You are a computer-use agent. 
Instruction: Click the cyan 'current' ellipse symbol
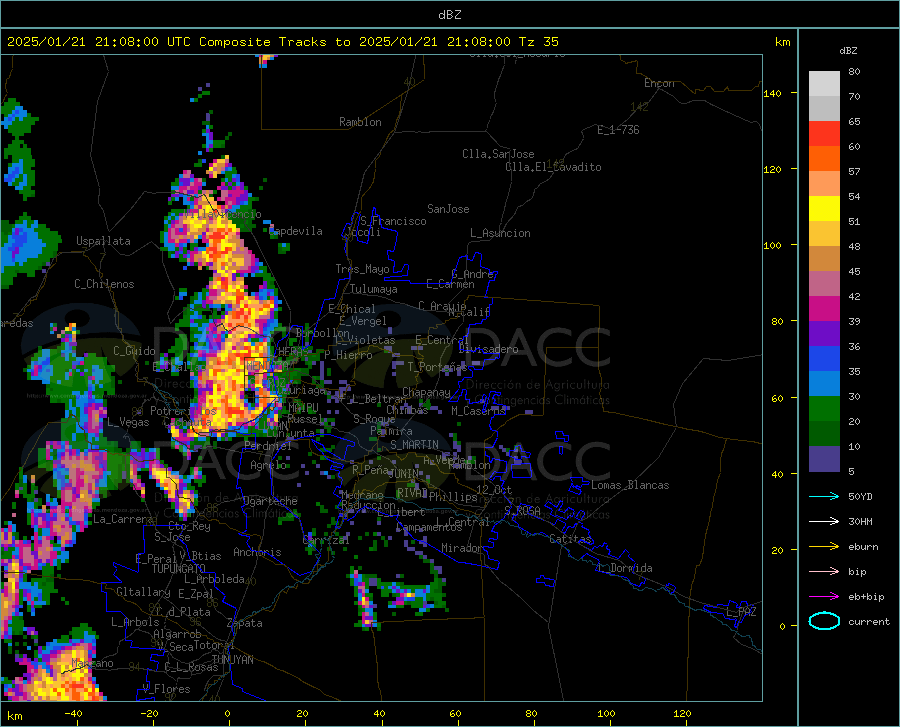click(x=824, y=621)
